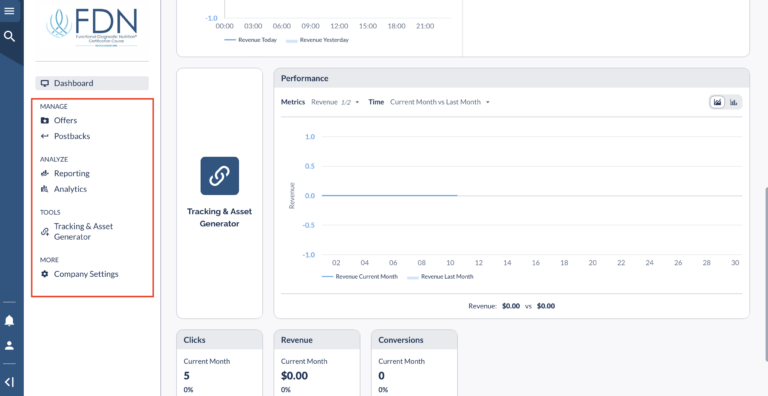768x396 pixels.
Task: Click the MANAGE section label
Action: point(54,106)
